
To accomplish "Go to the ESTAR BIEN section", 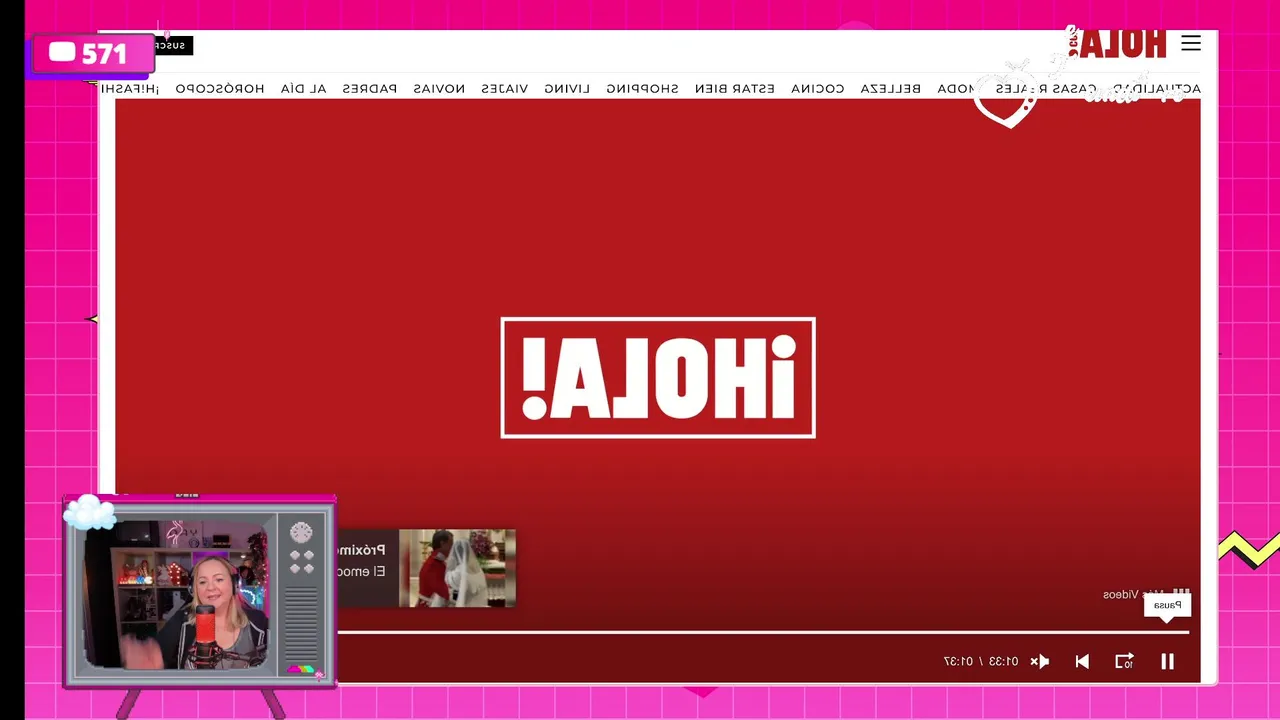I will click(735, 88).
